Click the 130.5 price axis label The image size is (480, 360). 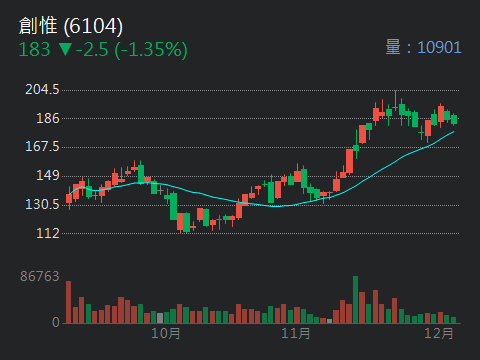[x=42, y=204]
